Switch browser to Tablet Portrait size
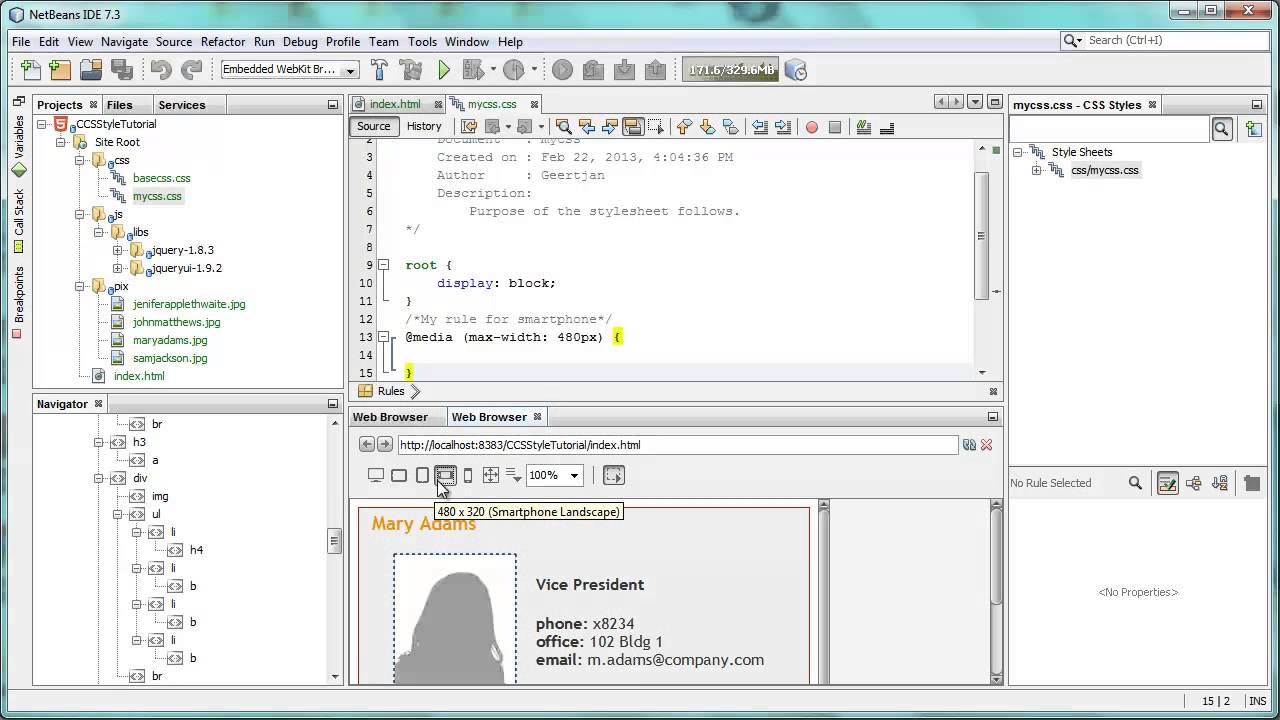Viewport: 1280px width, 720px height. [x=422, y=476]
